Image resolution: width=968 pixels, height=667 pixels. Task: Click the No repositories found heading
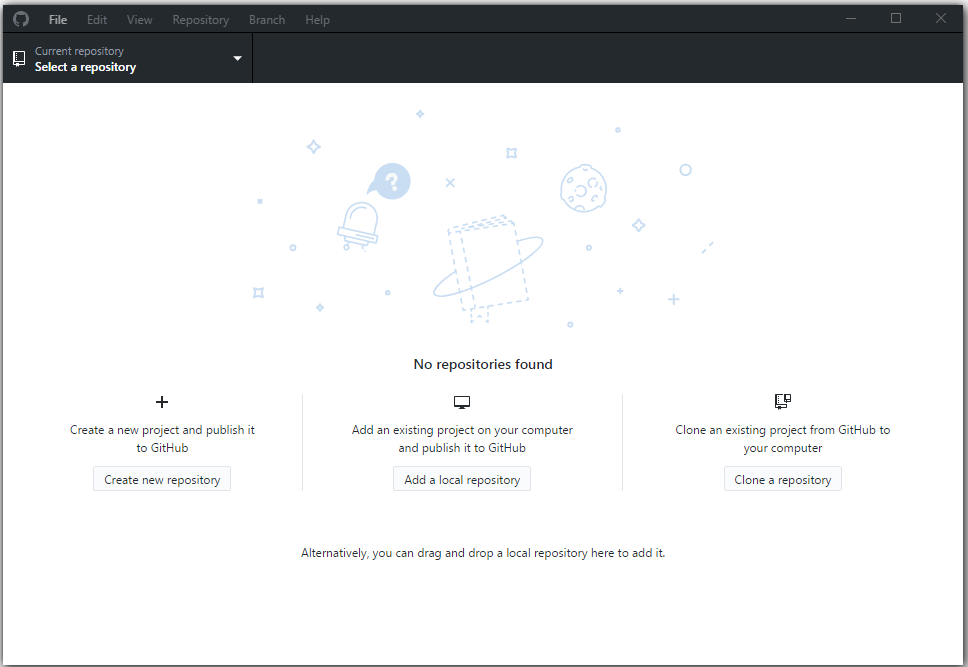point(483,364)
